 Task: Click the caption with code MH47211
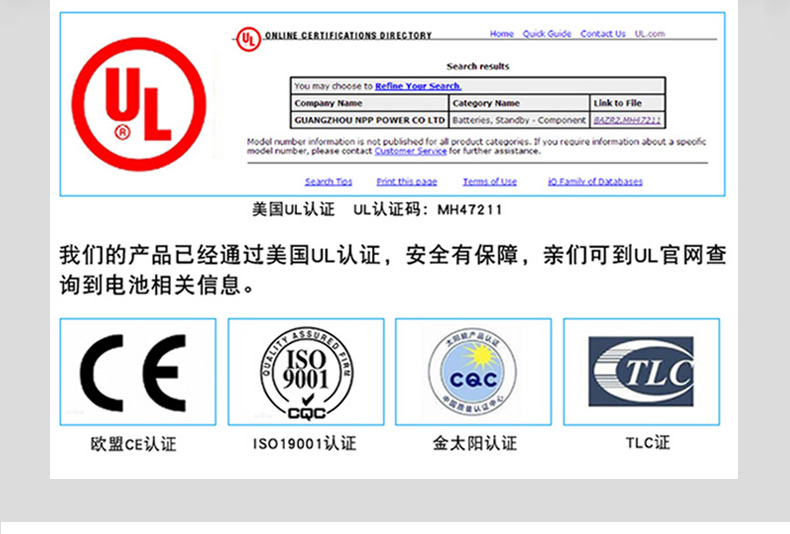pyautogui.click(x=377, y=209)
